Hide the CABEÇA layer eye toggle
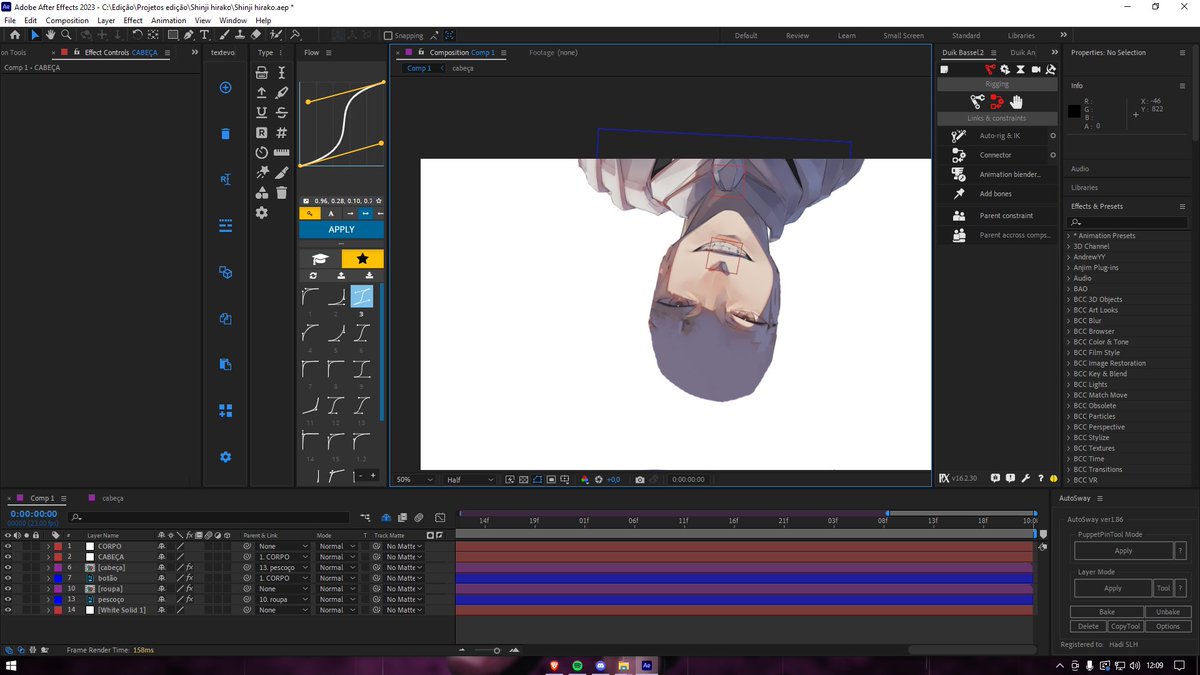1200x675 pixels. pos(8,557)
